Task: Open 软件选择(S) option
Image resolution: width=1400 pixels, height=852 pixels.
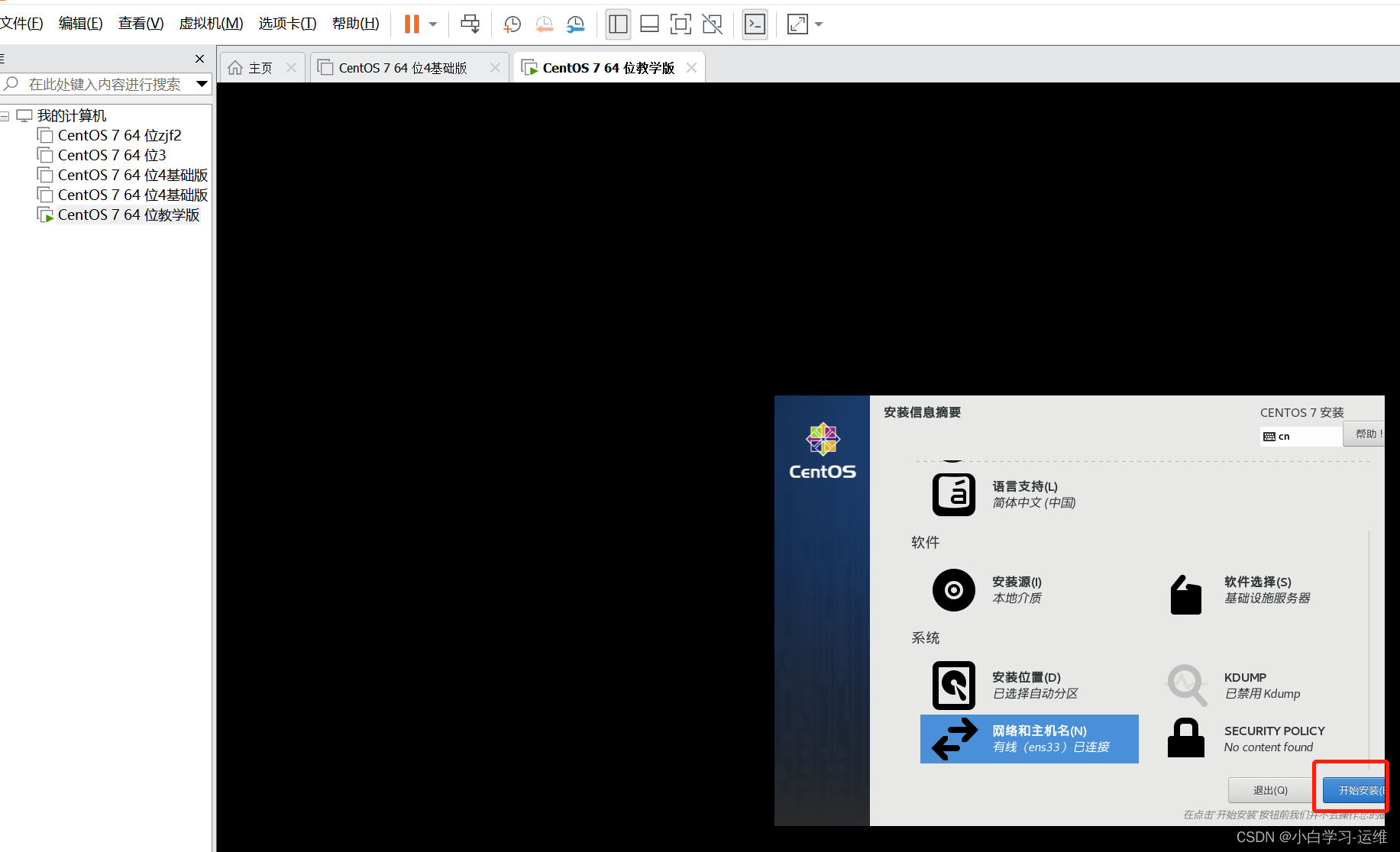Action: click(1267, 590)
